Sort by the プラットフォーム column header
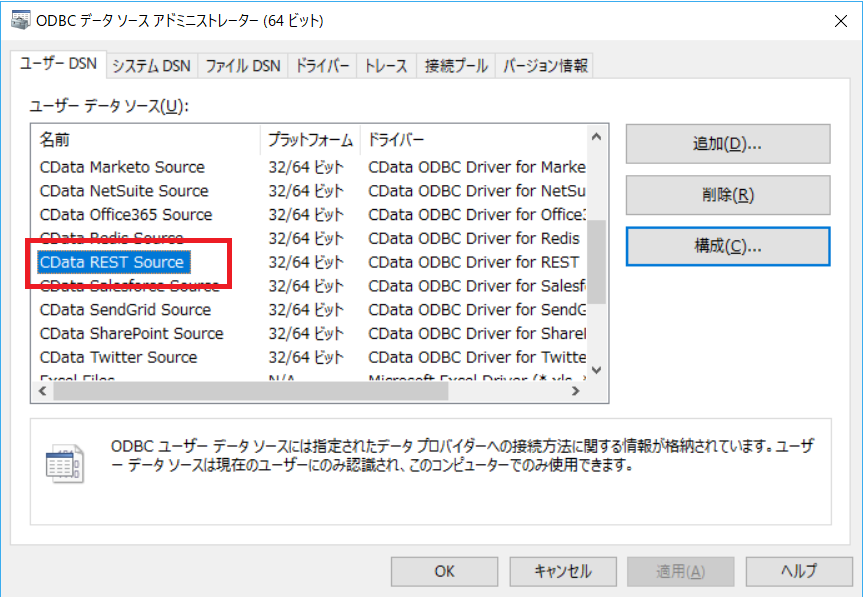Screen dimensions: 864x598 coord(310,140)
